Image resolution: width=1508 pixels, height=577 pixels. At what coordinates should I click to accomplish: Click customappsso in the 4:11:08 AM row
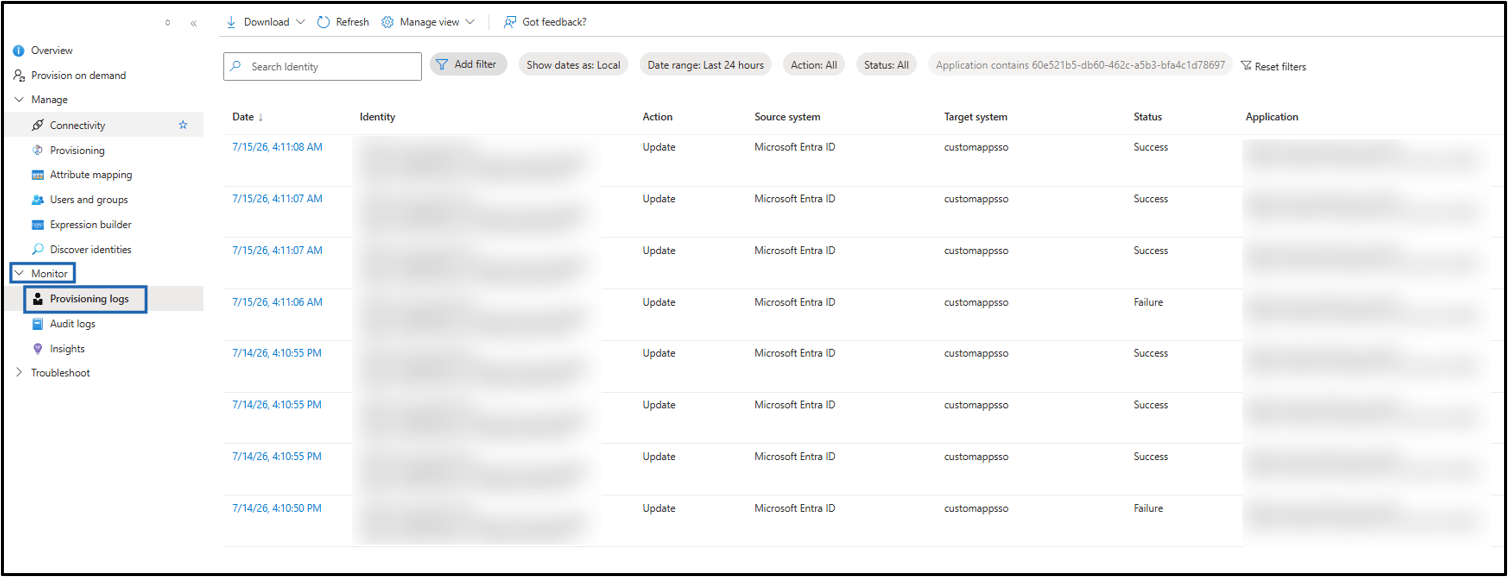coord(976,147)
